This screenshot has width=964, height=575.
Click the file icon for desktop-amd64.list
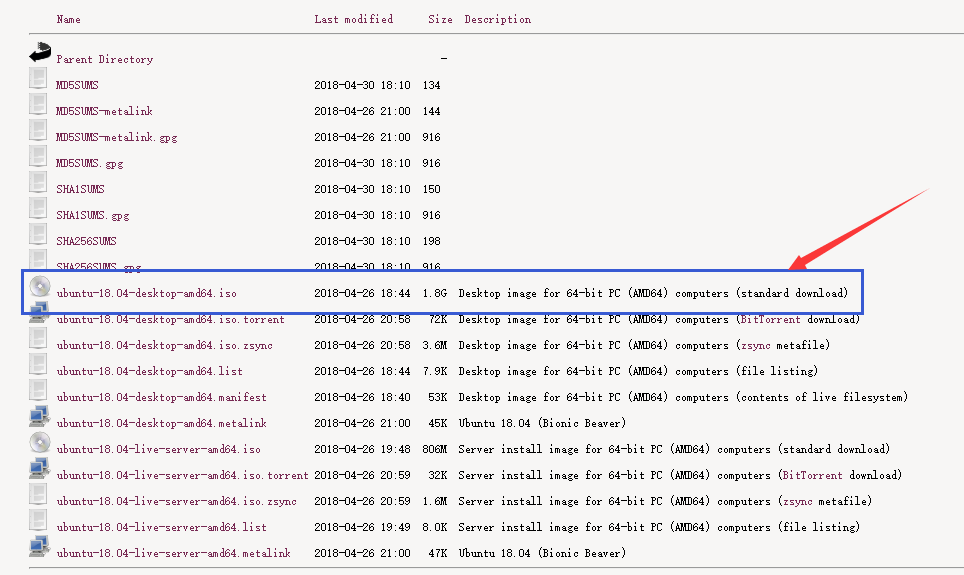click(x=38, y=365)
